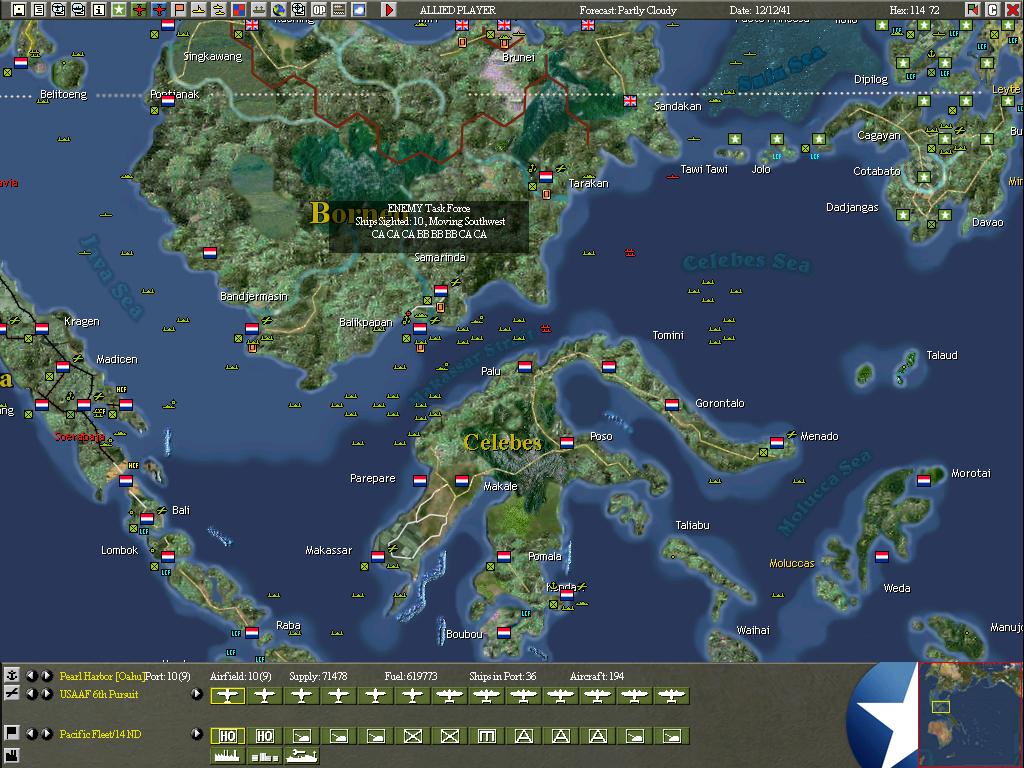Click the red and blue squares icon
Image resolution: width=1024 pixels, height=768 pixels.
pos(239,9)
